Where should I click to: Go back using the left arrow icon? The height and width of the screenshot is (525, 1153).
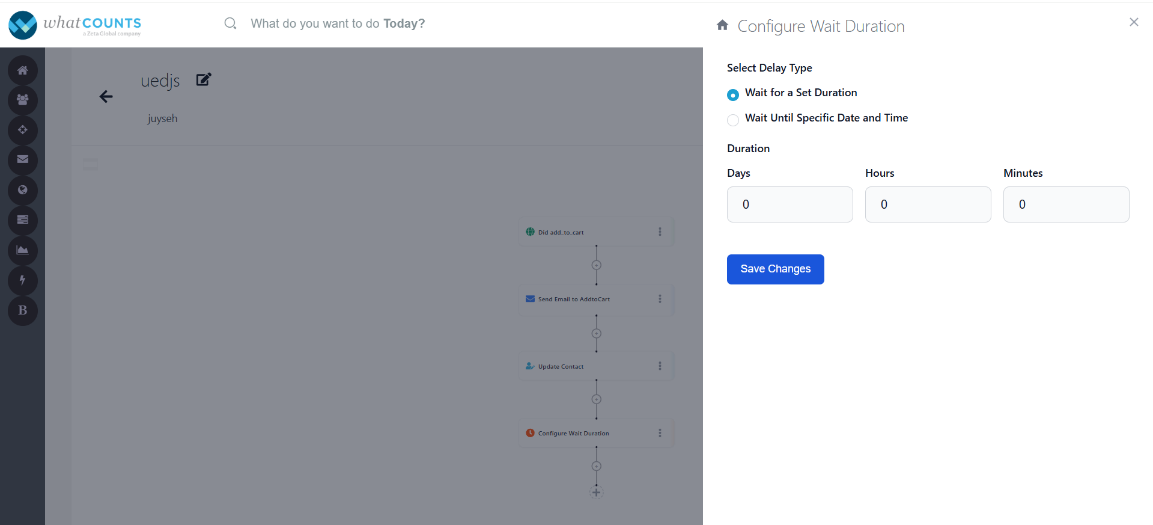tap(106, 97)
